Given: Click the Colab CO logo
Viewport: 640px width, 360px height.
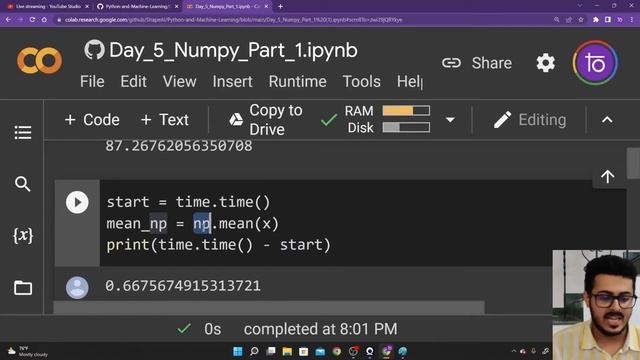Looking at the screenshot, I should click(x=39, y=60).
